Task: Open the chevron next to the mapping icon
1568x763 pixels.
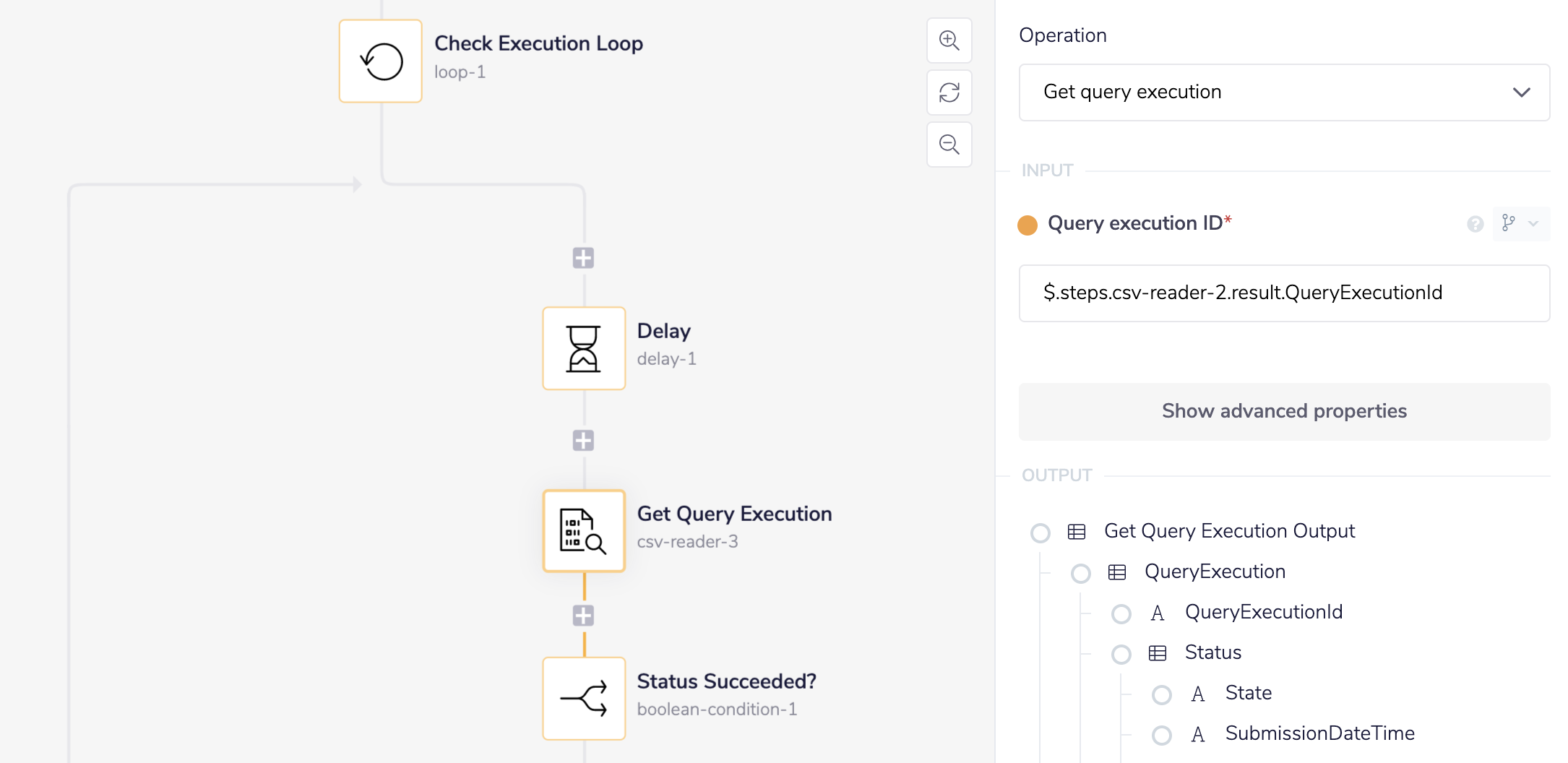Action: [x=1535, y=224]
